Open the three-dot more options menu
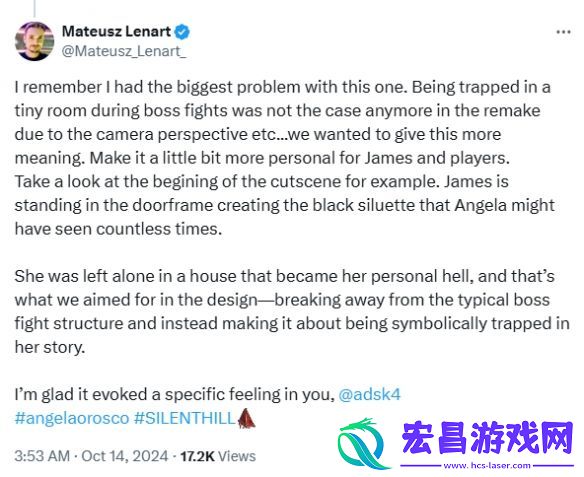This screenshot has height=477, width=584. point(564,32)
